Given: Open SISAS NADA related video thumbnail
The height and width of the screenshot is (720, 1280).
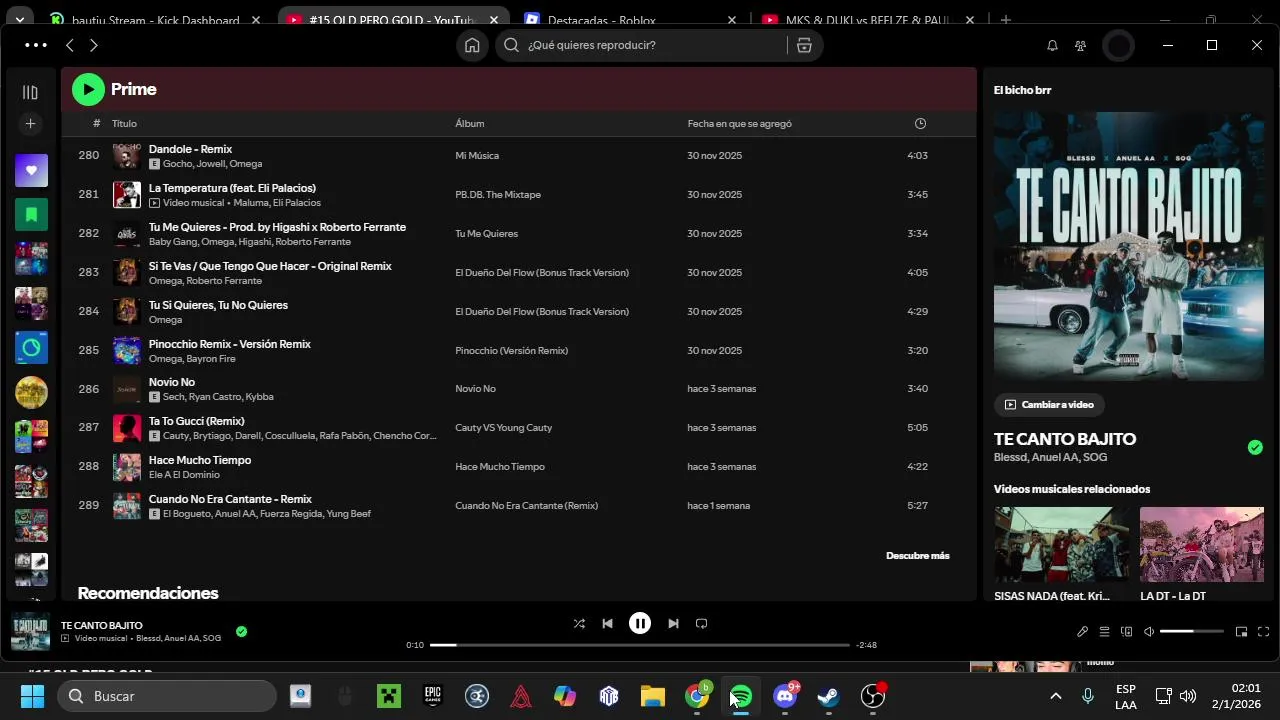Looking at the screenshot, I should click(x=1061, y=544).
